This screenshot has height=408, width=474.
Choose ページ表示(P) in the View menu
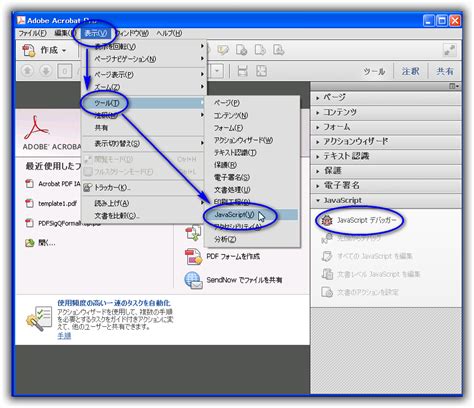[x=144, y=74]
